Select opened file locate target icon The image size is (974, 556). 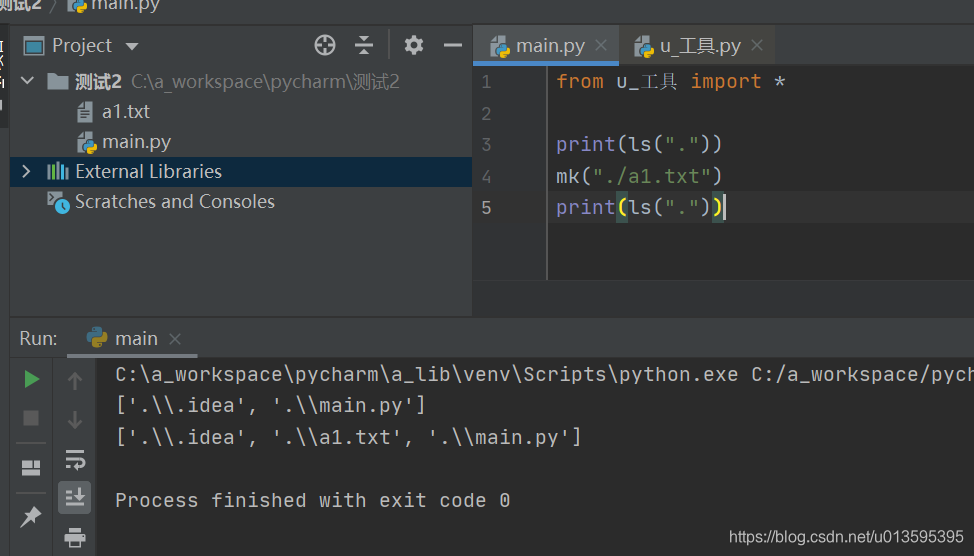[325, 45]
